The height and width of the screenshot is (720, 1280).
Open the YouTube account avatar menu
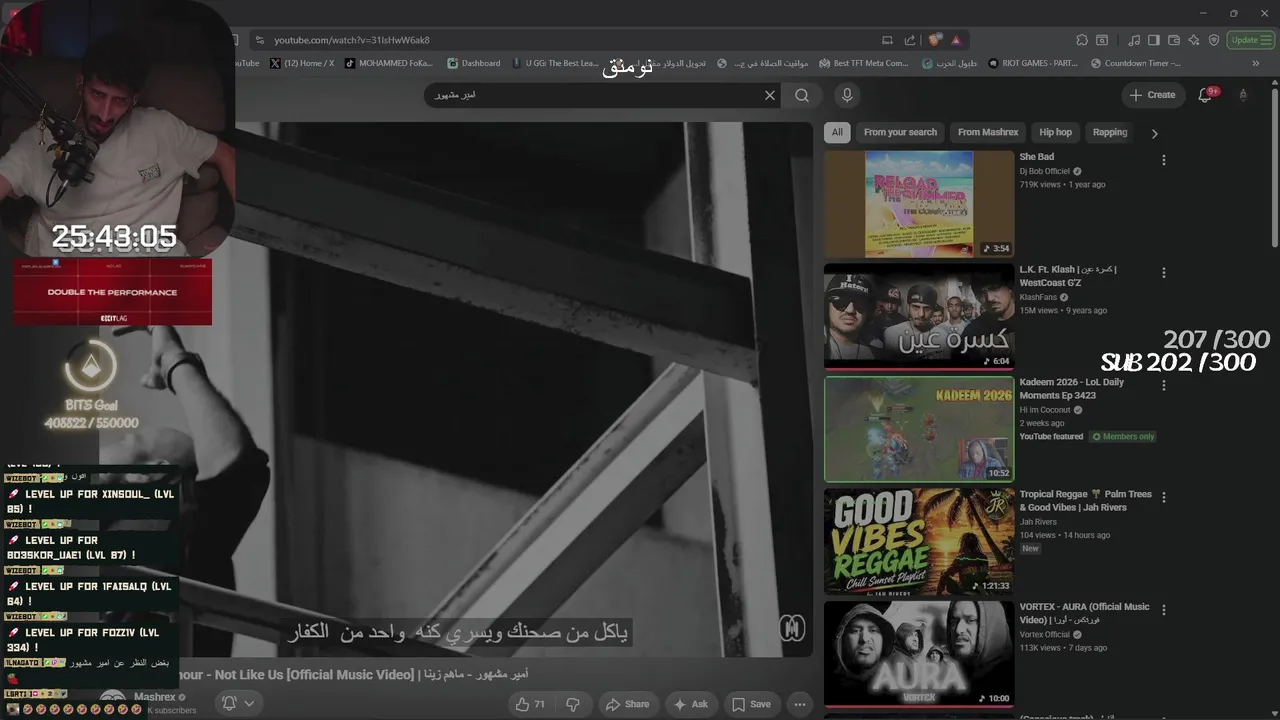coord(1243,95)
